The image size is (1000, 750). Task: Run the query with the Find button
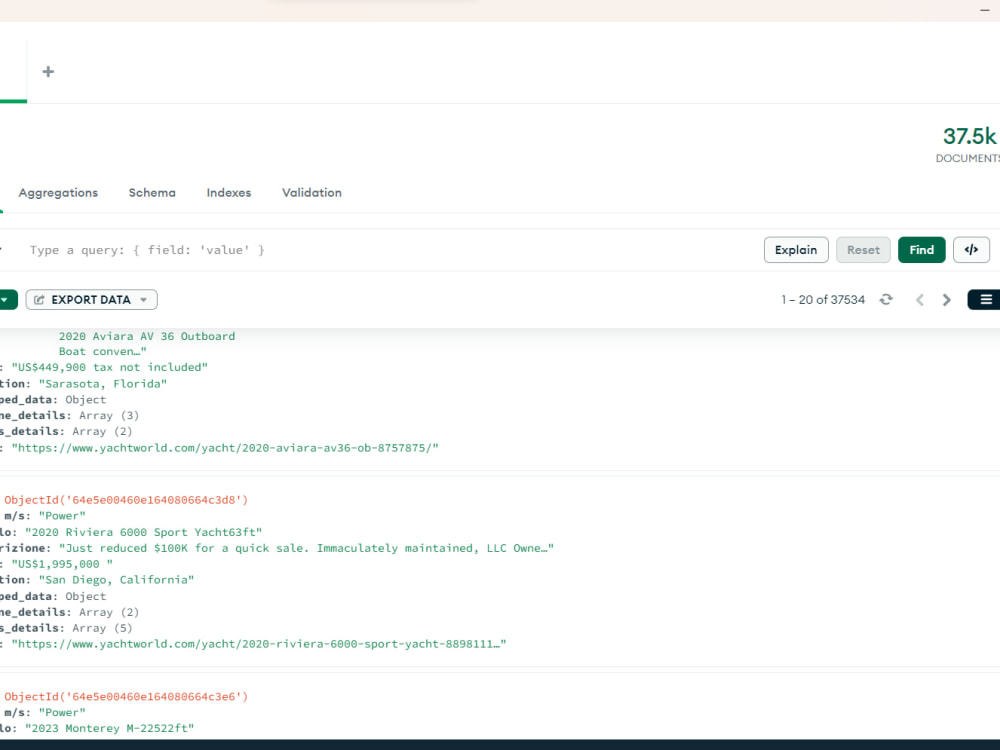(x=921, y=249)
